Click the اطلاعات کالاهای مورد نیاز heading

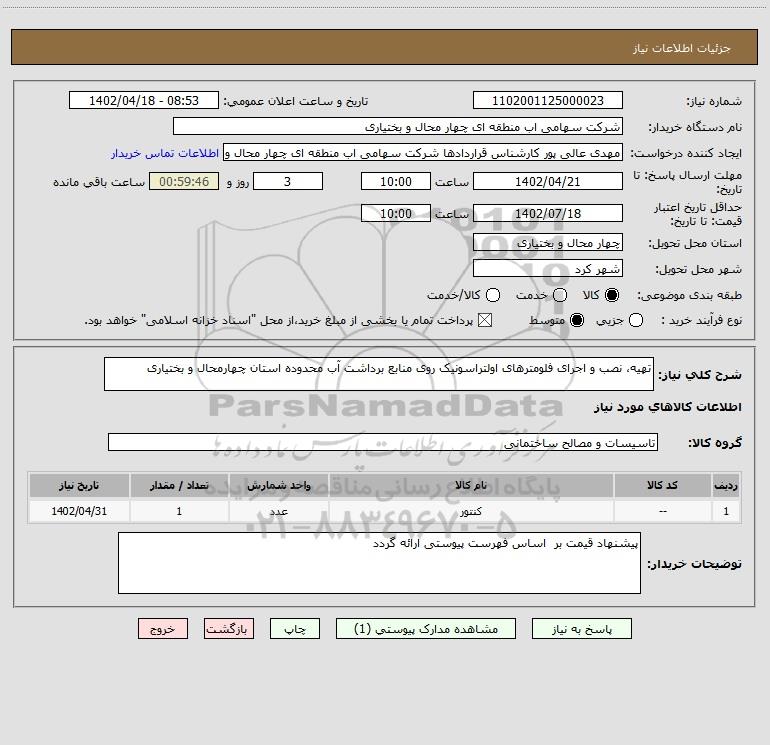click(668, 407)
